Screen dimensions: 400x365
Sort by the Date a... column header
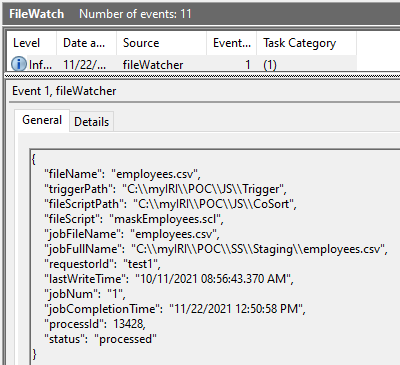click(x=87, y=43)
